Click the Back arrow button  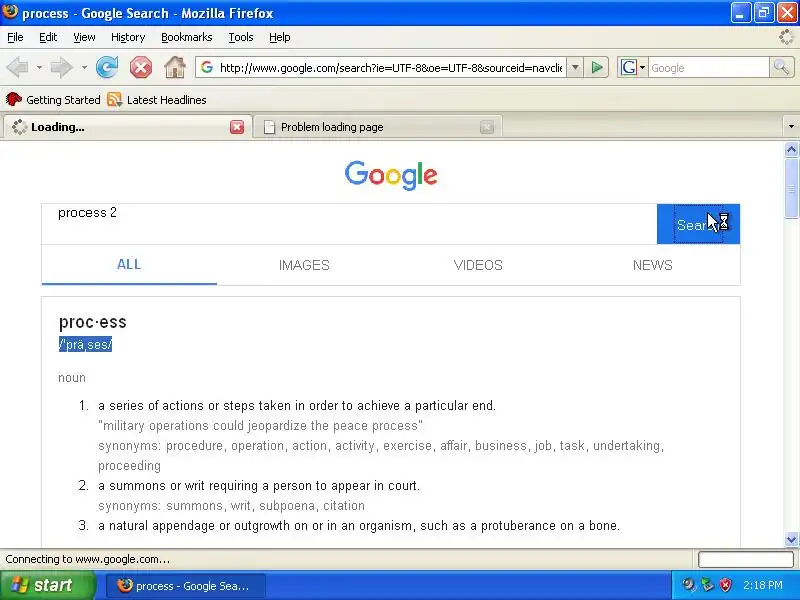tap(17, 67)
